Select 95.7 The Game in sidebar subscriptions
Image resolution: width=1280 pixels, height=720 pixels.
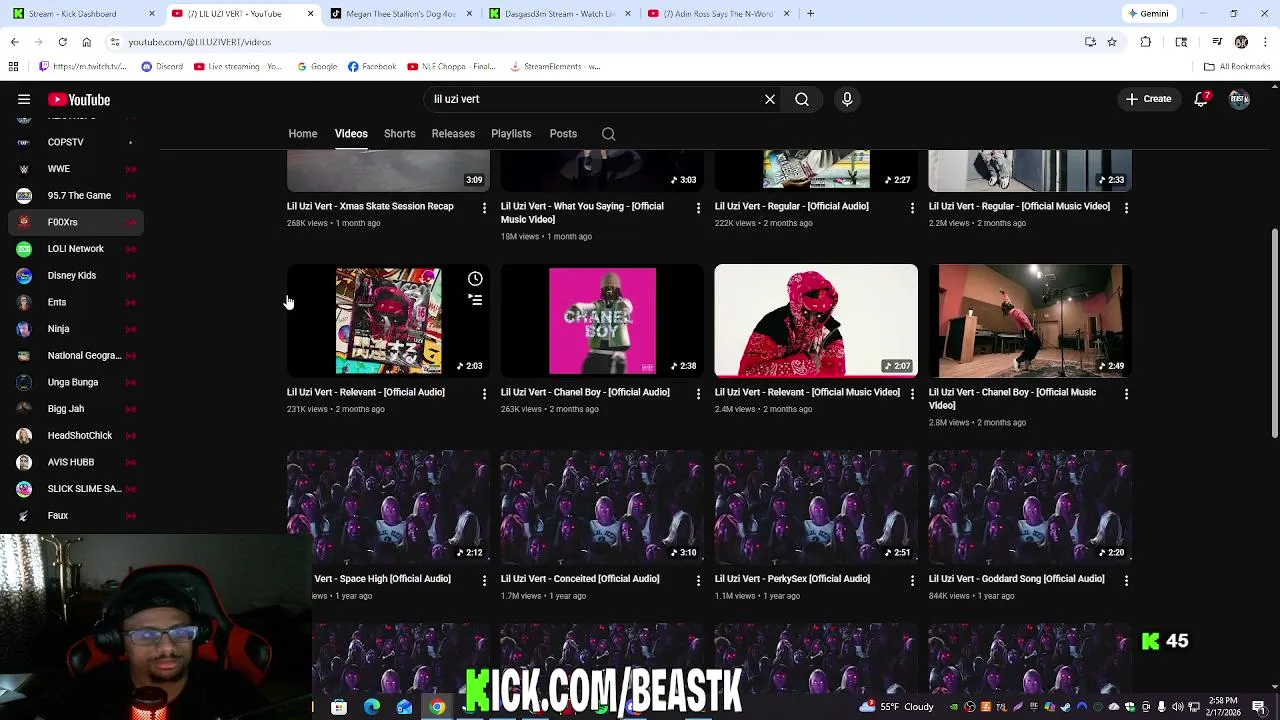[76, 196]
